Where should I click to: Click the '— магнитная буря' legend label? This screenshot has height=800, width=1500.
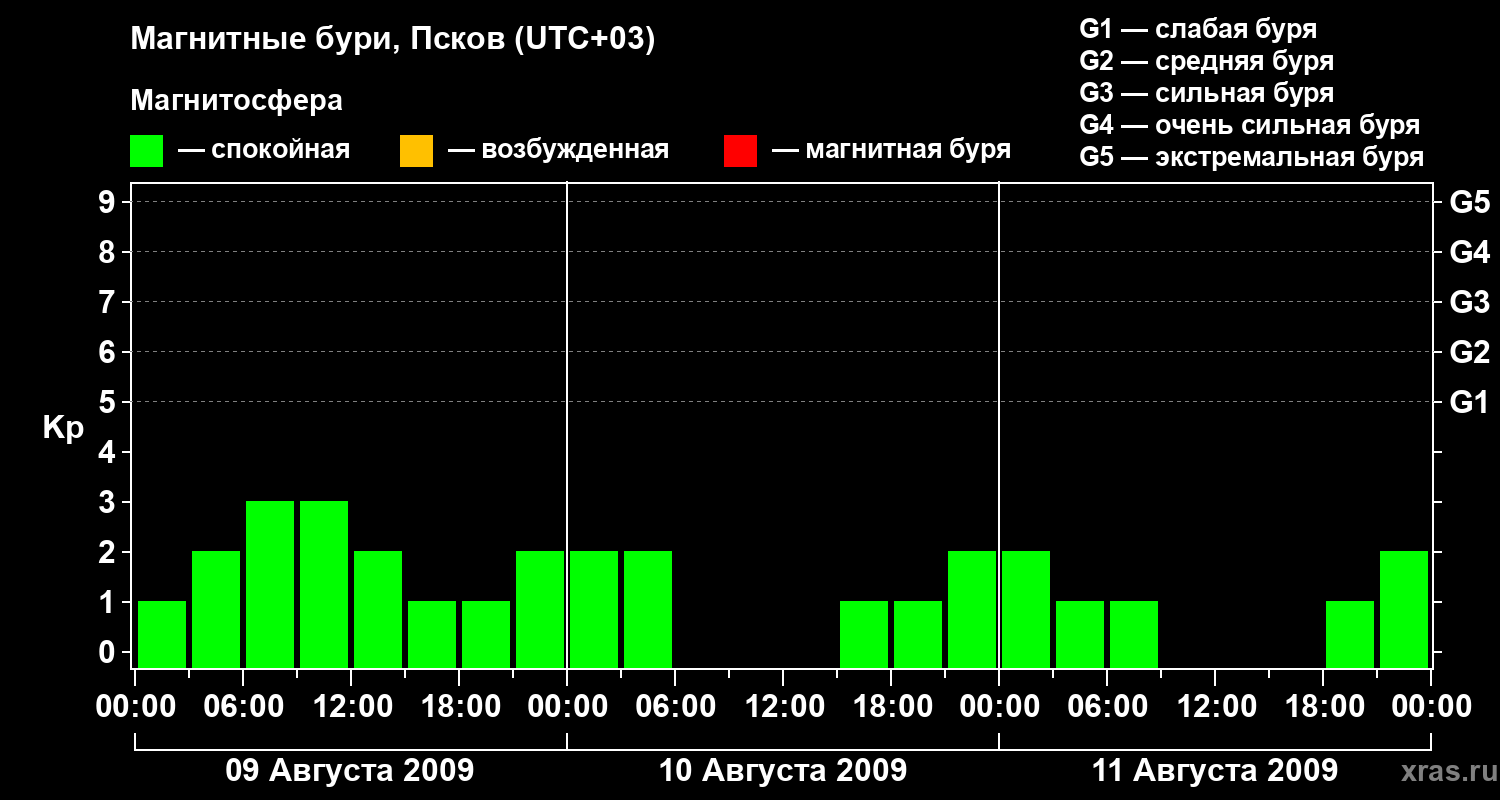click(892, 150)
